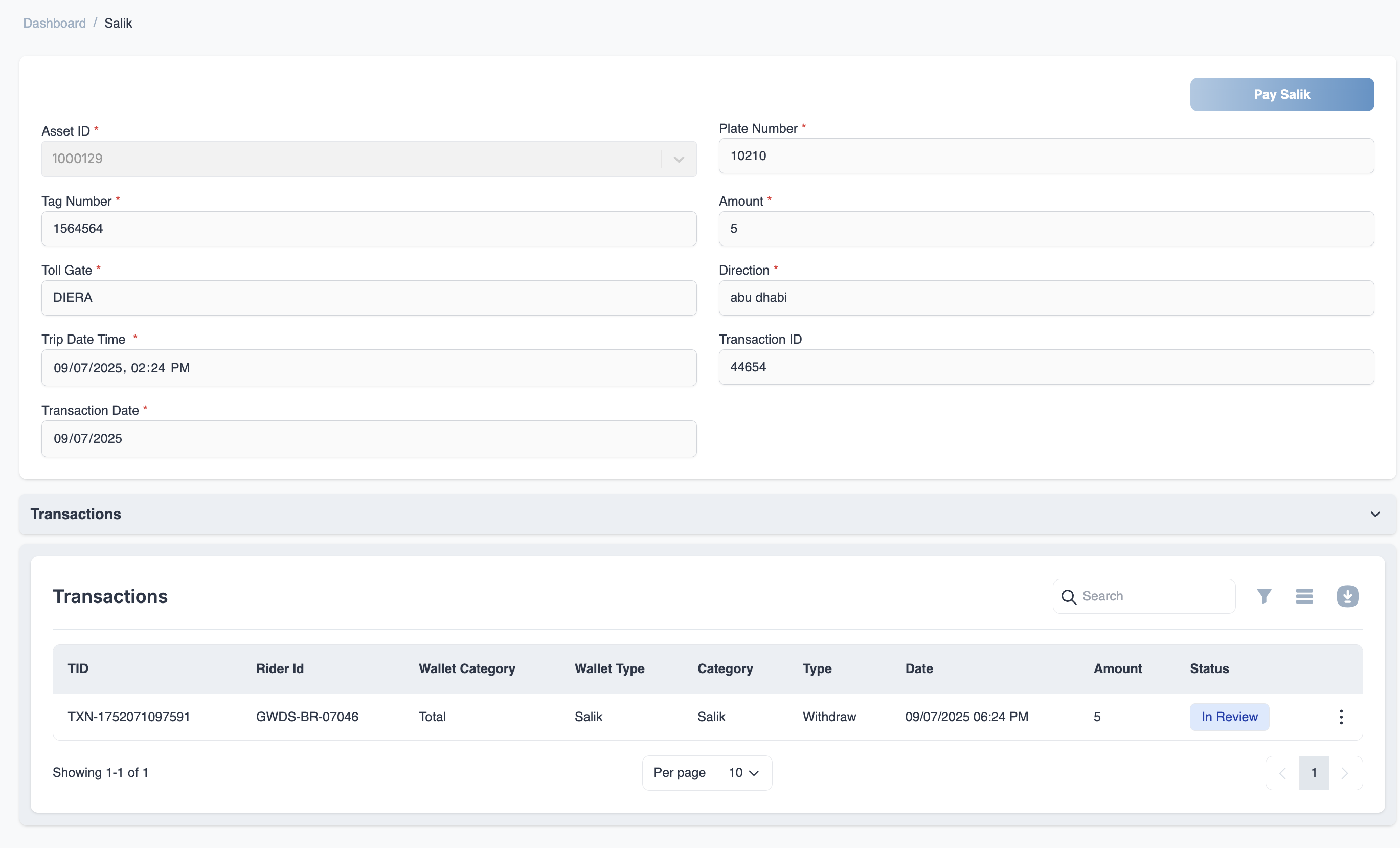
Task: Sort by the TID column header
Action: (78, 668)
